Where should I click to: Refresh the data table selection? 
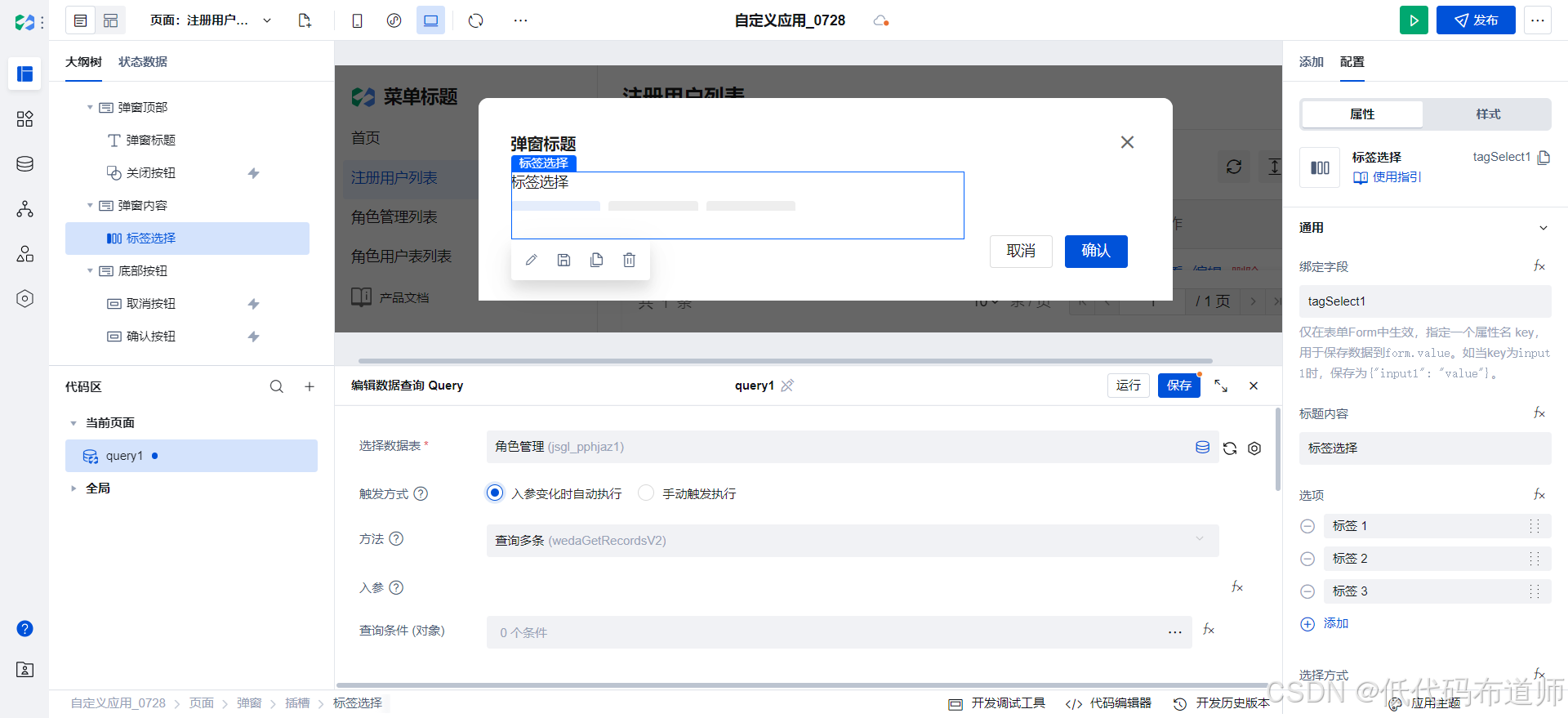(x=1230, y=448)
